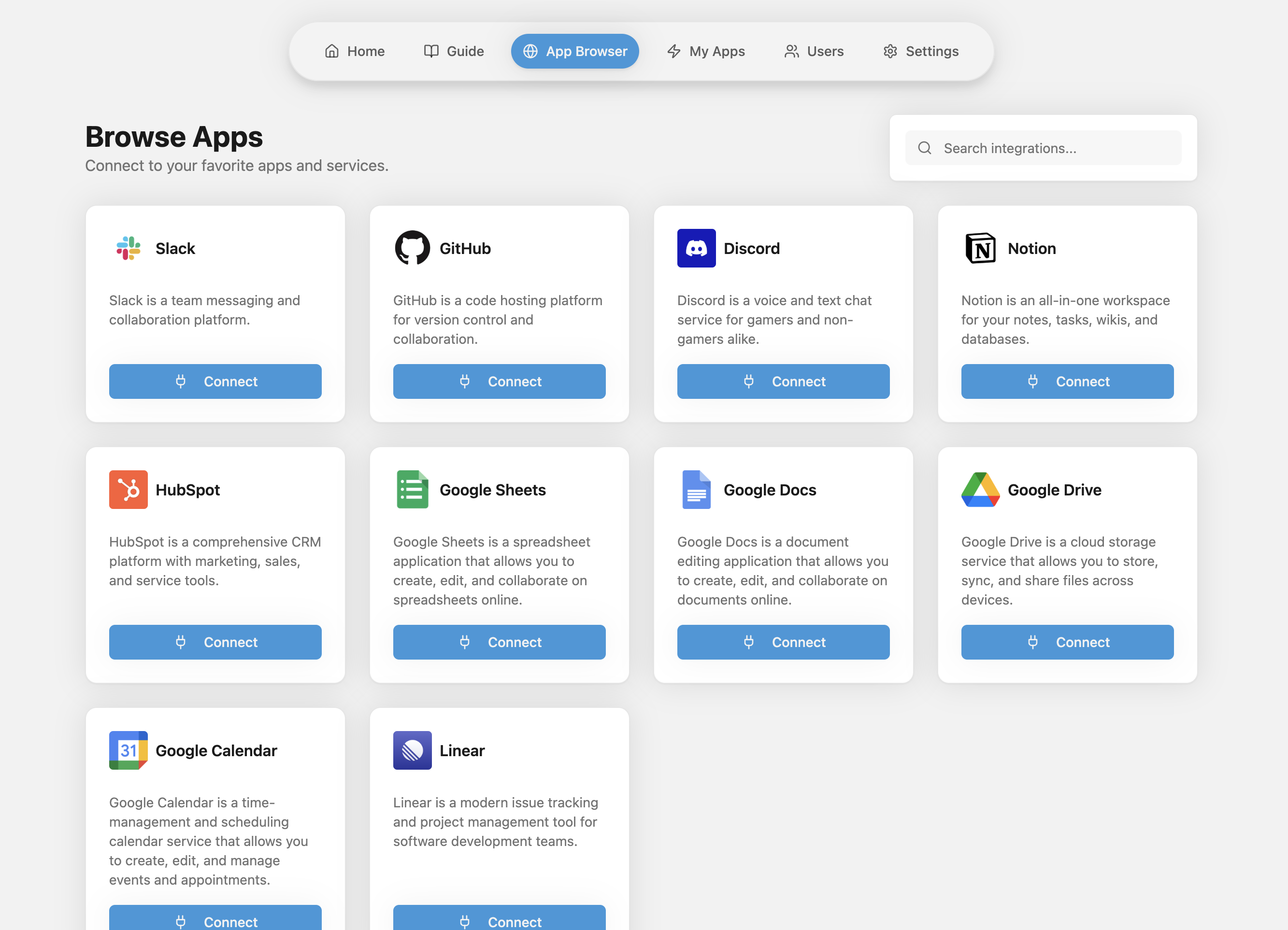This screenshot has height=930, width=1288.
Task: Click the plug icon on Notion's Connect button
Action: (x=1032, y=381)
